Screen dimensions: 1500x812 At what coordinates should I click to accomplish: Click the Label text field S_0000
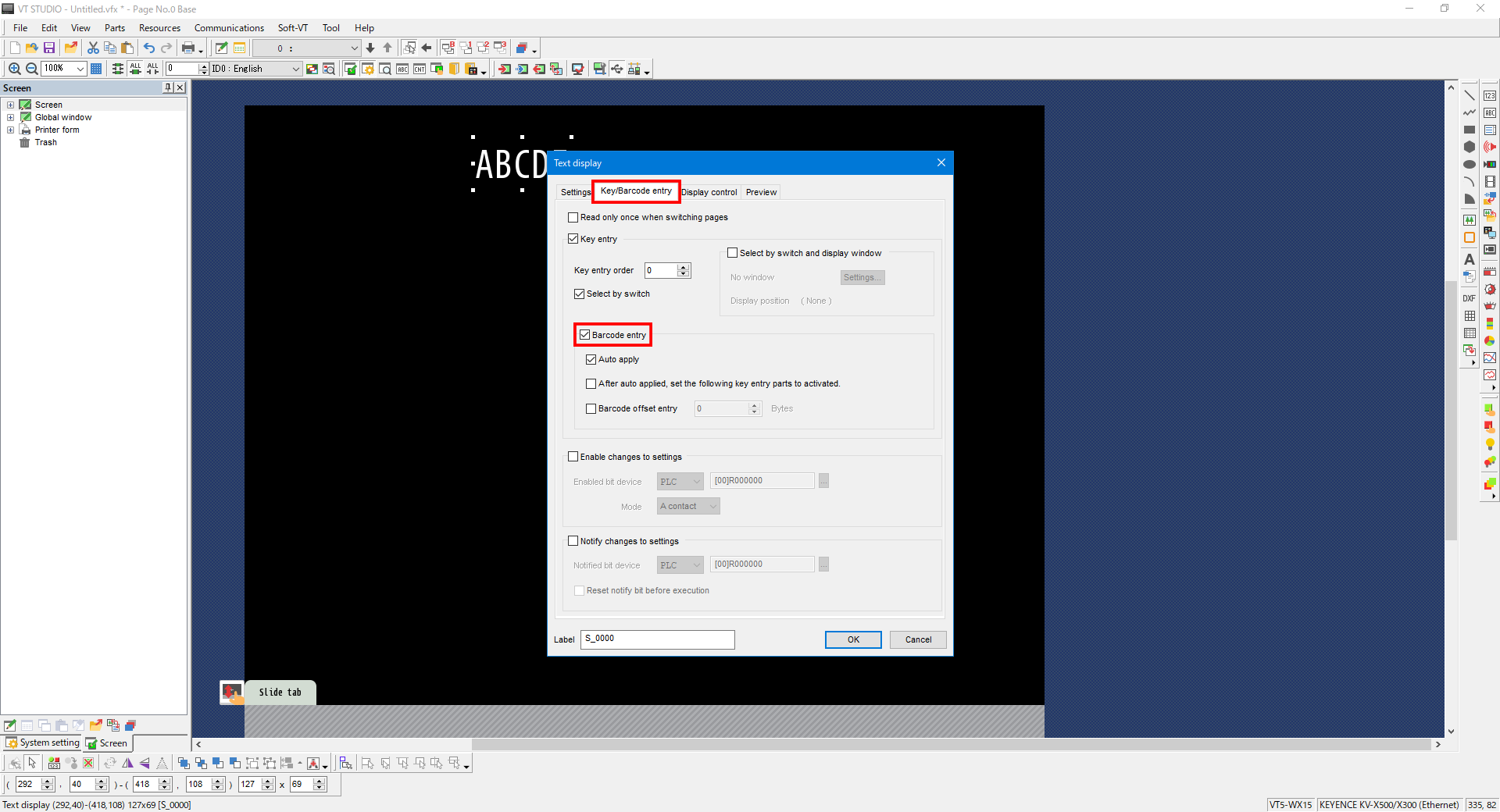pyautogui.click(x=657, y=639)
